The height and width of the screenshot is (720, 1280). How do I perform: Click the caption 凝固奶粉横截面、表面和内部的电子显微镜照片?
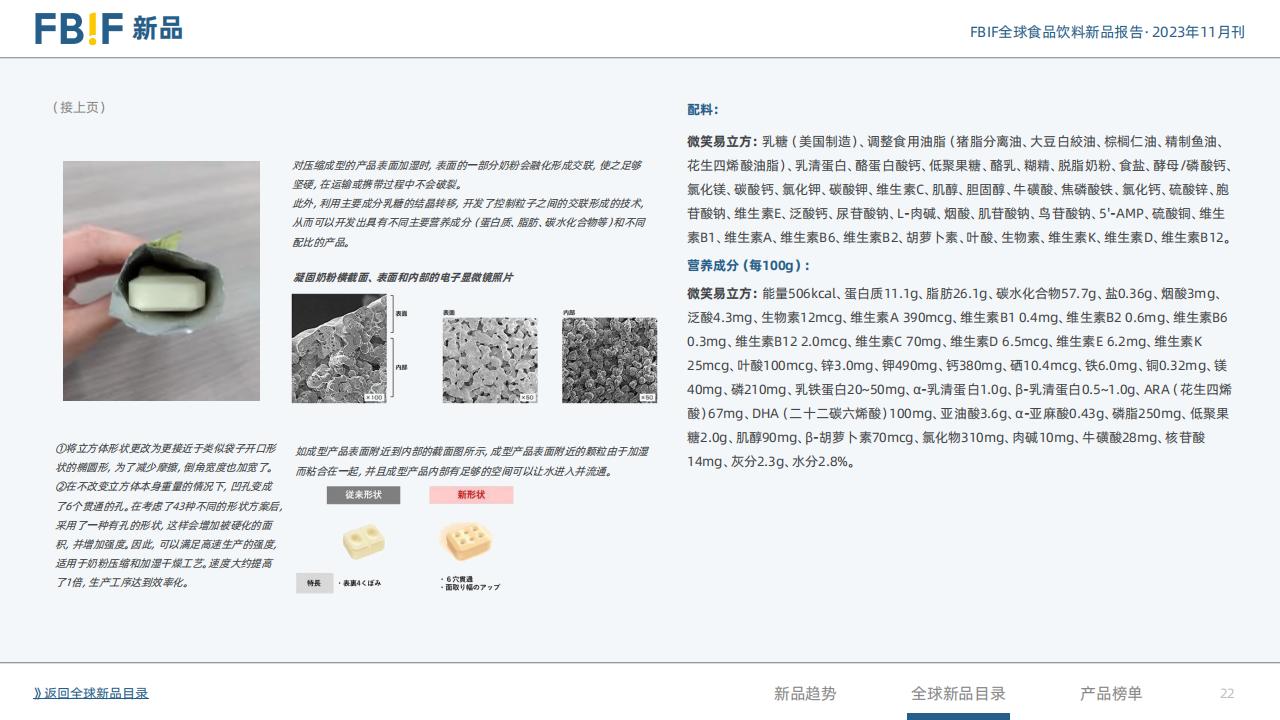(x=403, y=277)
